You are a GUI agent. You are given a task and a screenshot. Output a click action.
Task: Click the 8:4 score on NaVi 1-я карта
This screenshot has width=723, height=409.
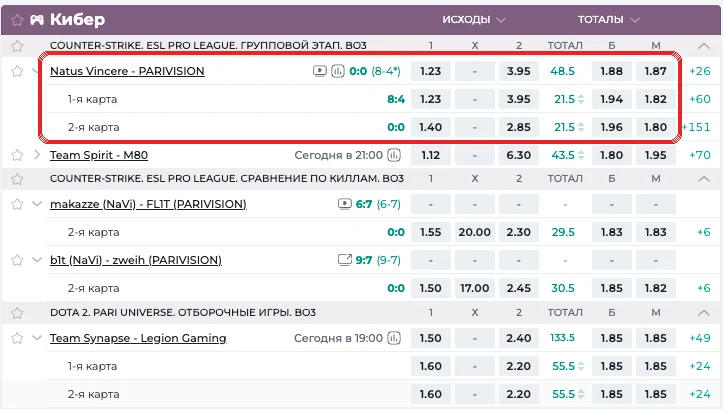click(396, 99)
